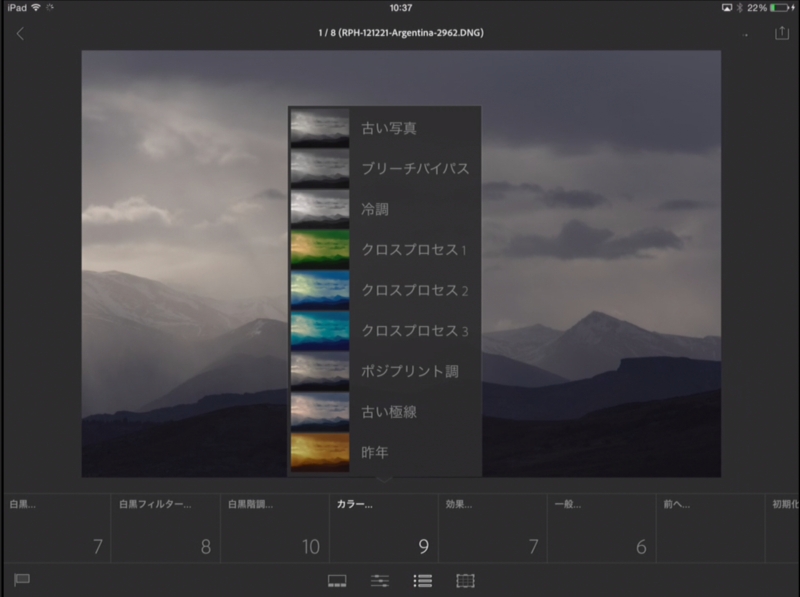Apply the クロスプロセス 3 preset

coord(385,331)
